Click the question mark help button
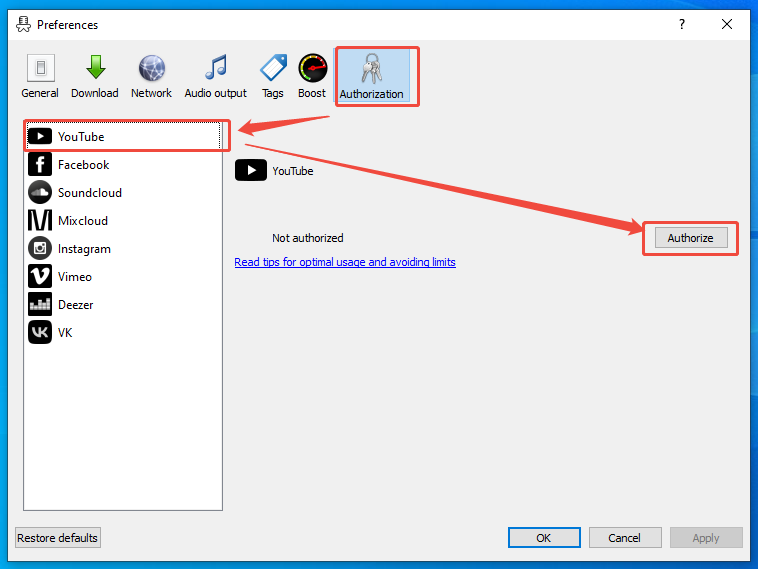The height and width of the screenshot is (569, 758). [682, 24]
